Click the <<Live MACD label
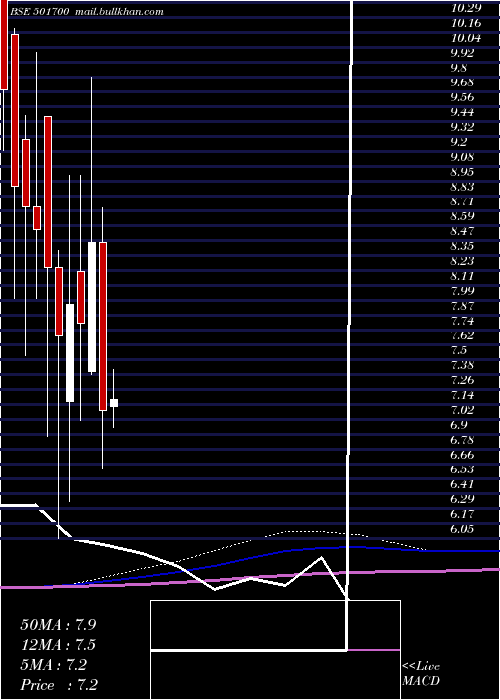 pos(421,673)
